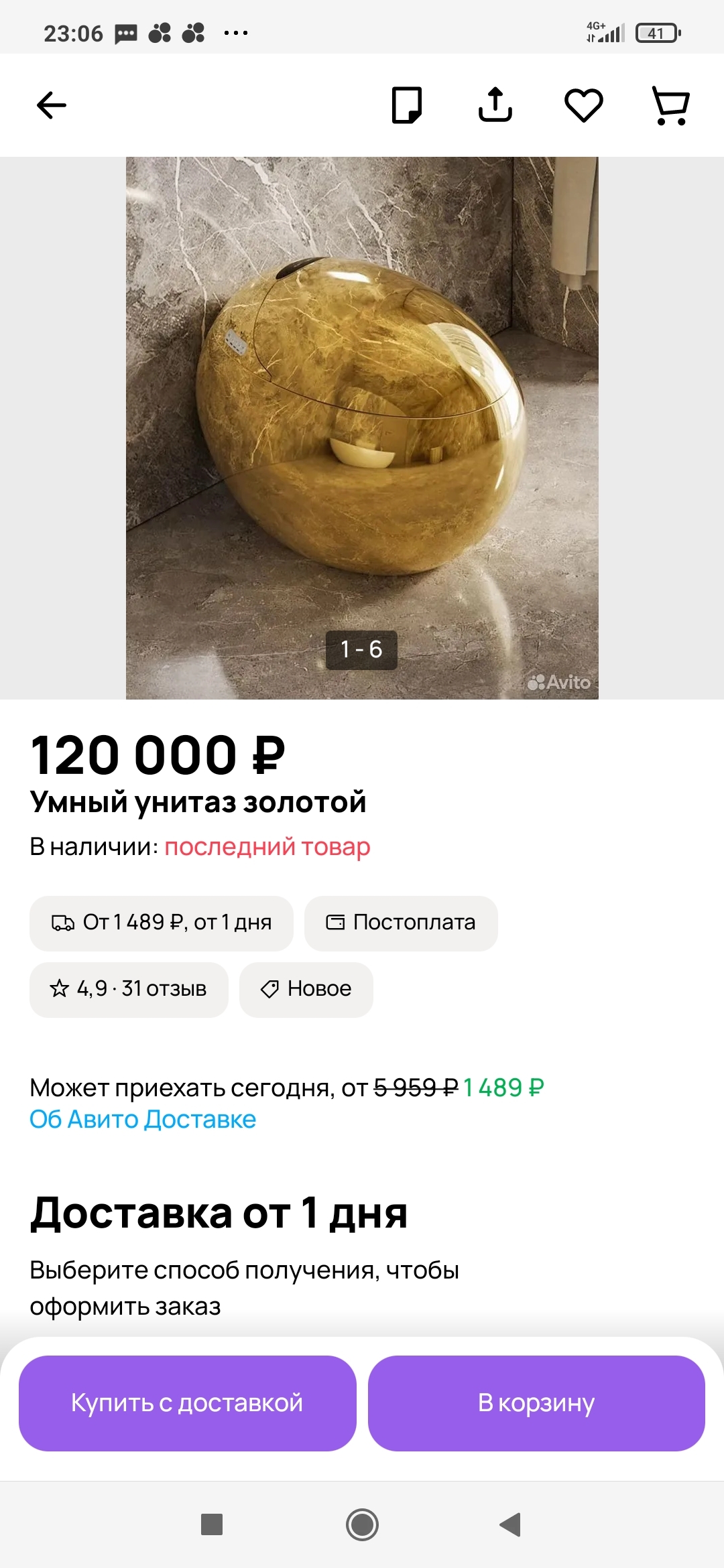724x1568 pixels.
Task: Tap the Android back triangle button
Action: [x=511, y=1524]
